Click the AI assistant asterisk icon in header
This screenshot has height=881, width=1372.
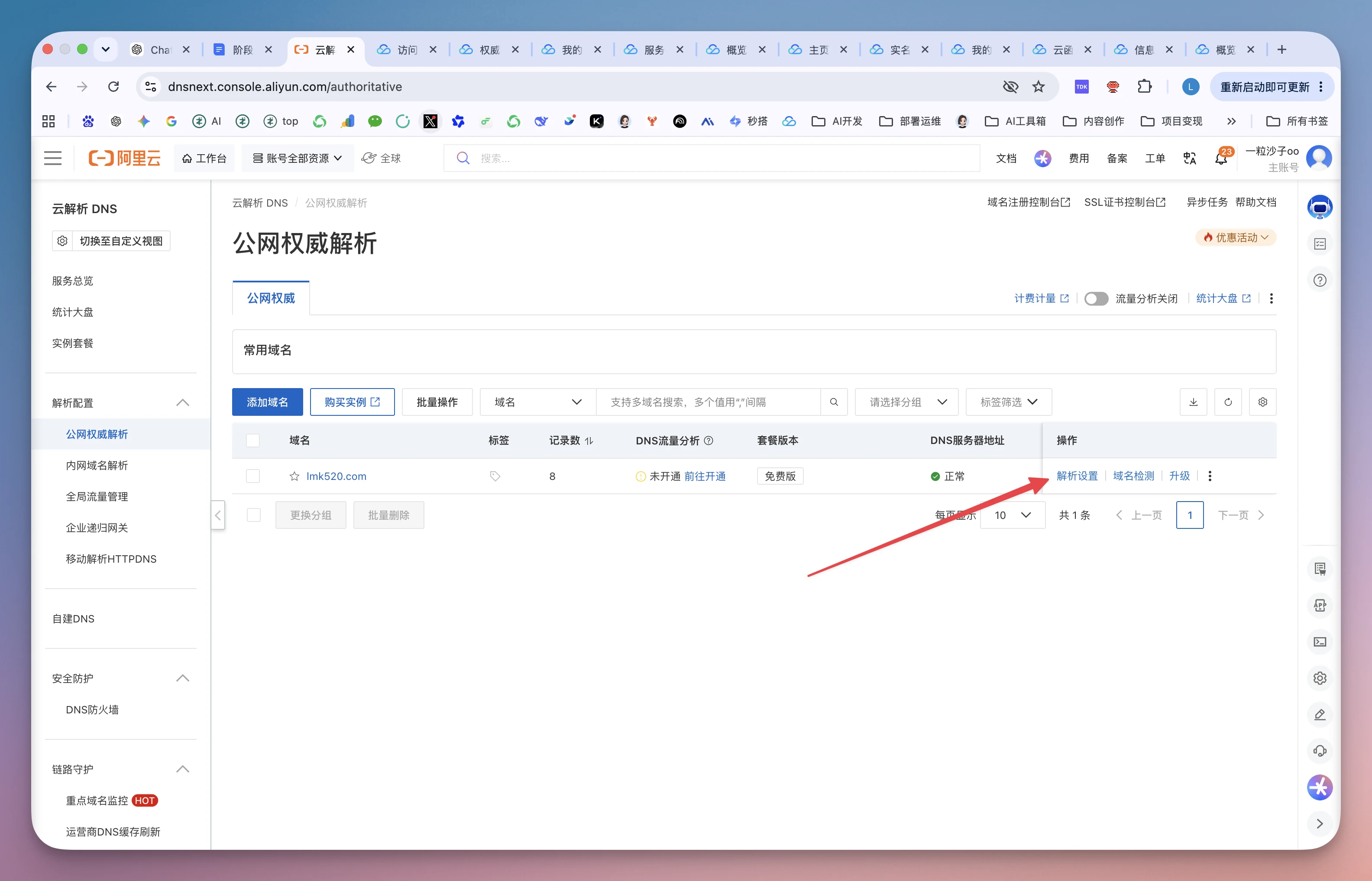pos(1042,159)
